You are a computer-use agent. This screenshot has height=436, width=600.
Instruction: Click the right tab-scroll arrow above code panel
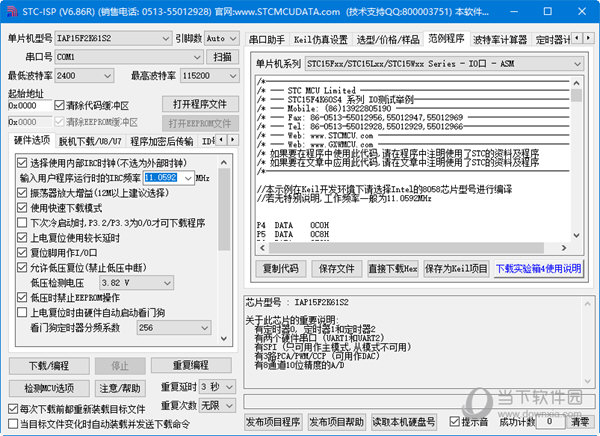point(589,38)
